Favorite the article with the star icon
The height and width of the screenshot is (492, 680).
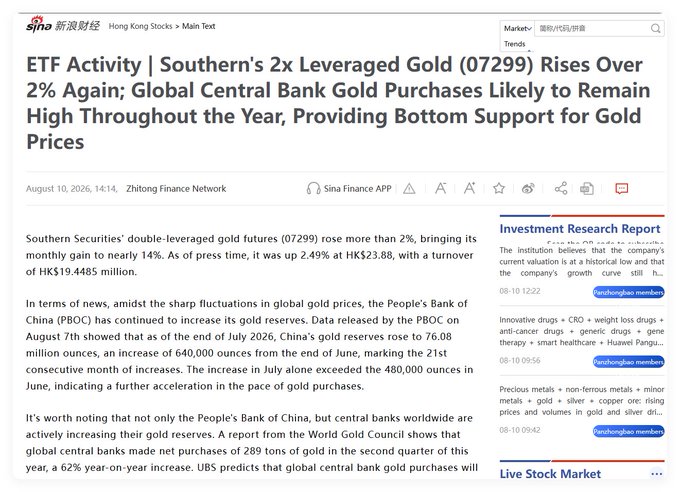pos(499,188)
